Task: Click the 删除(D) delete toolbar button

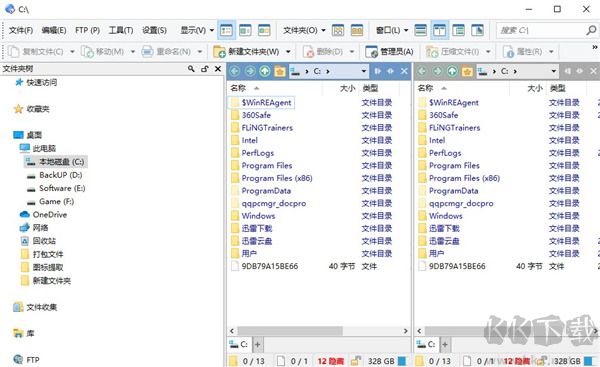Action: pyautogui.click(x=323, y=51)
